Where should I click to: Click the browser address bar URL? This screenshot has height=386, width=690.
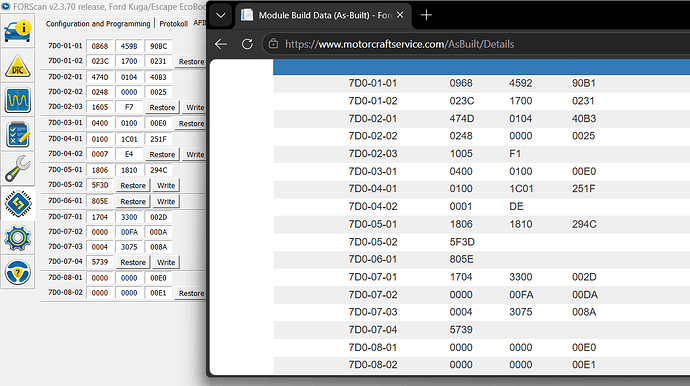pos(400,44)
